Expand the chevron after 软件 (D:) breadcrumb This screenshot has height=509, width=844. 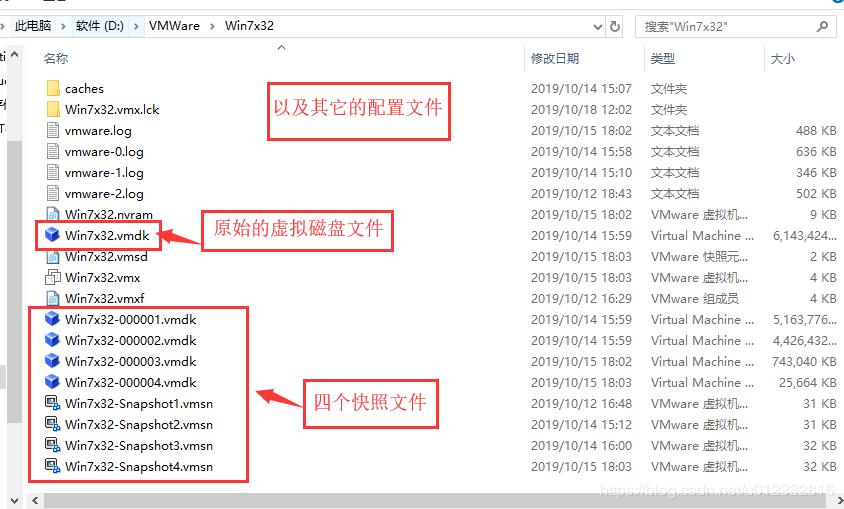point(136,26)
